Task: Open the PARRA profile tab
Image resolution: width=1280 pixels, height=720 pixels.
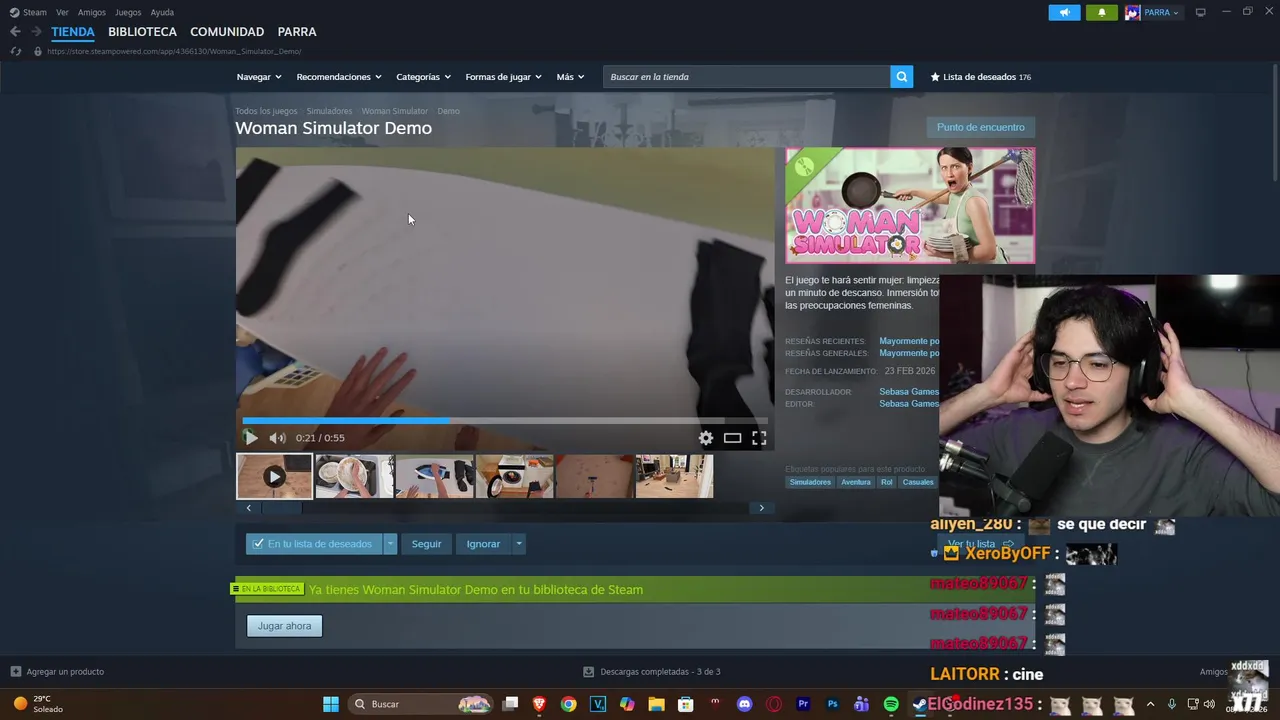Action: click(x=297, y=32)
